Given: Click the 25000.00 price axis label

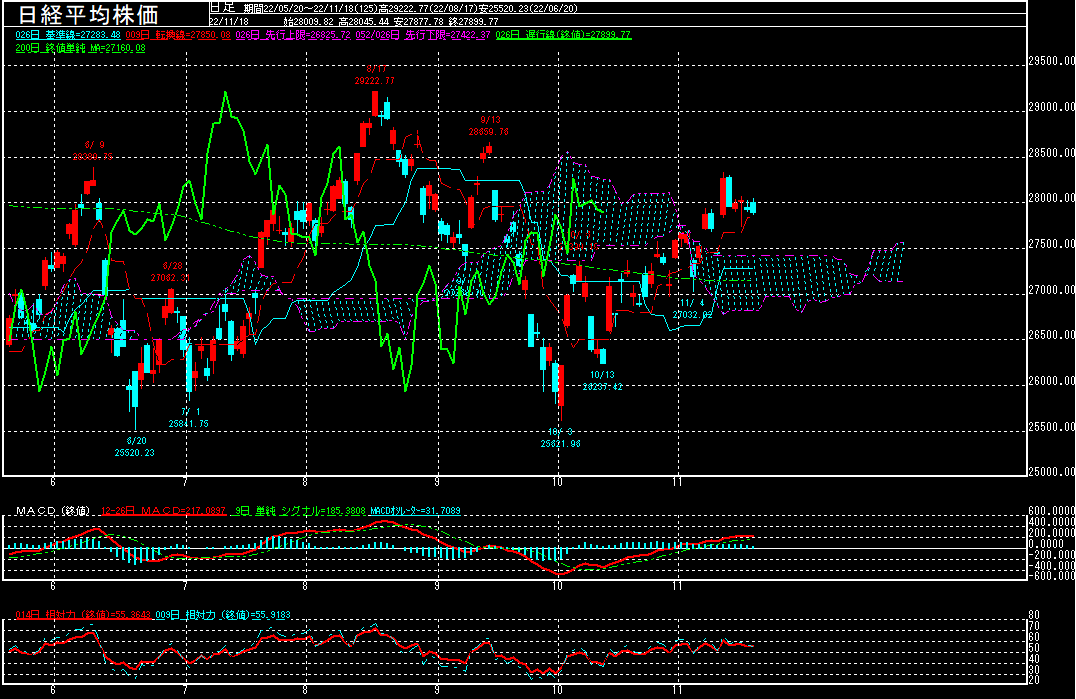Looking at the screenshot, I should [x=1051, y=472].
